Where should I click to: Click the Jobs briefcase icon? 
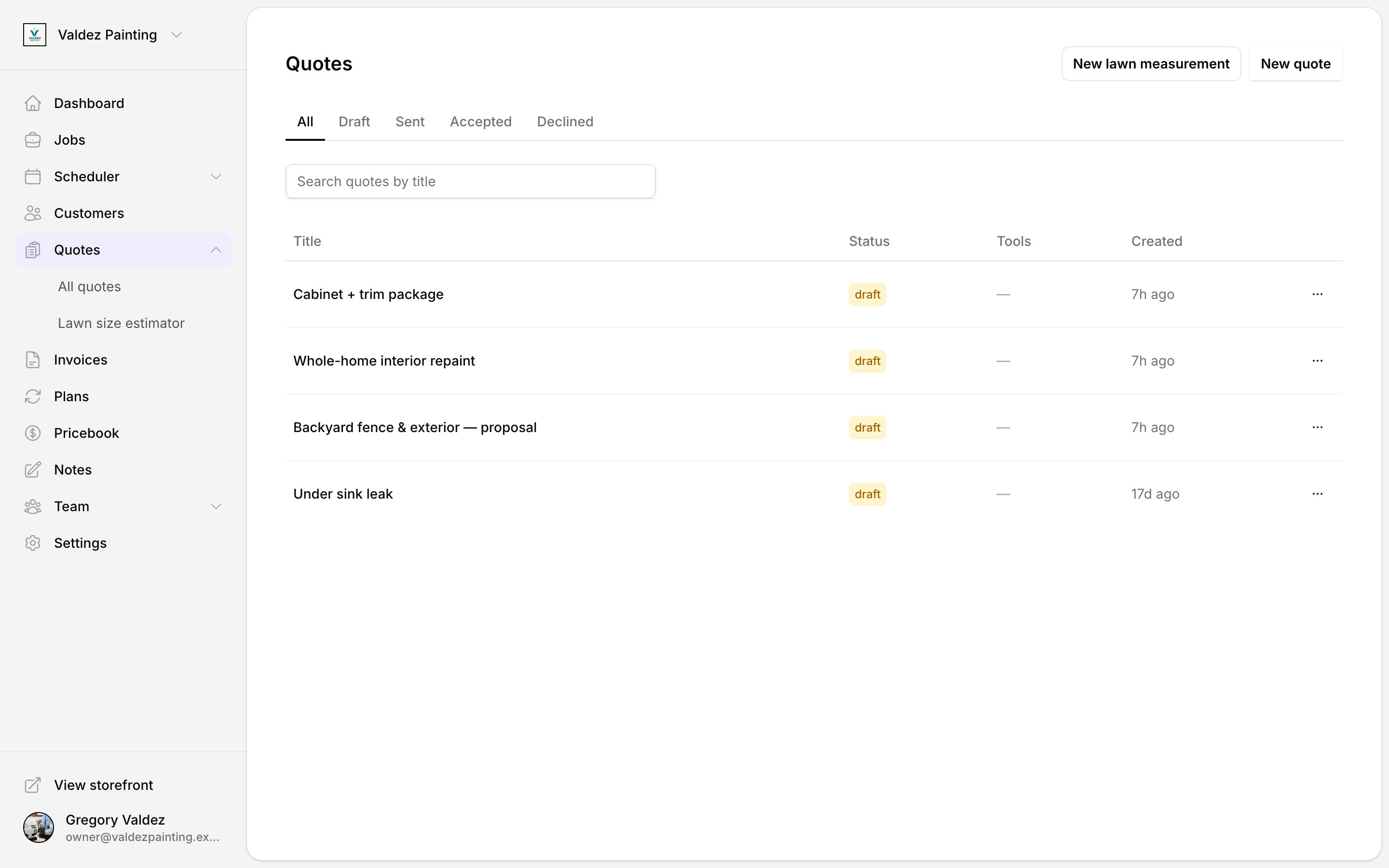click(33, 140)
